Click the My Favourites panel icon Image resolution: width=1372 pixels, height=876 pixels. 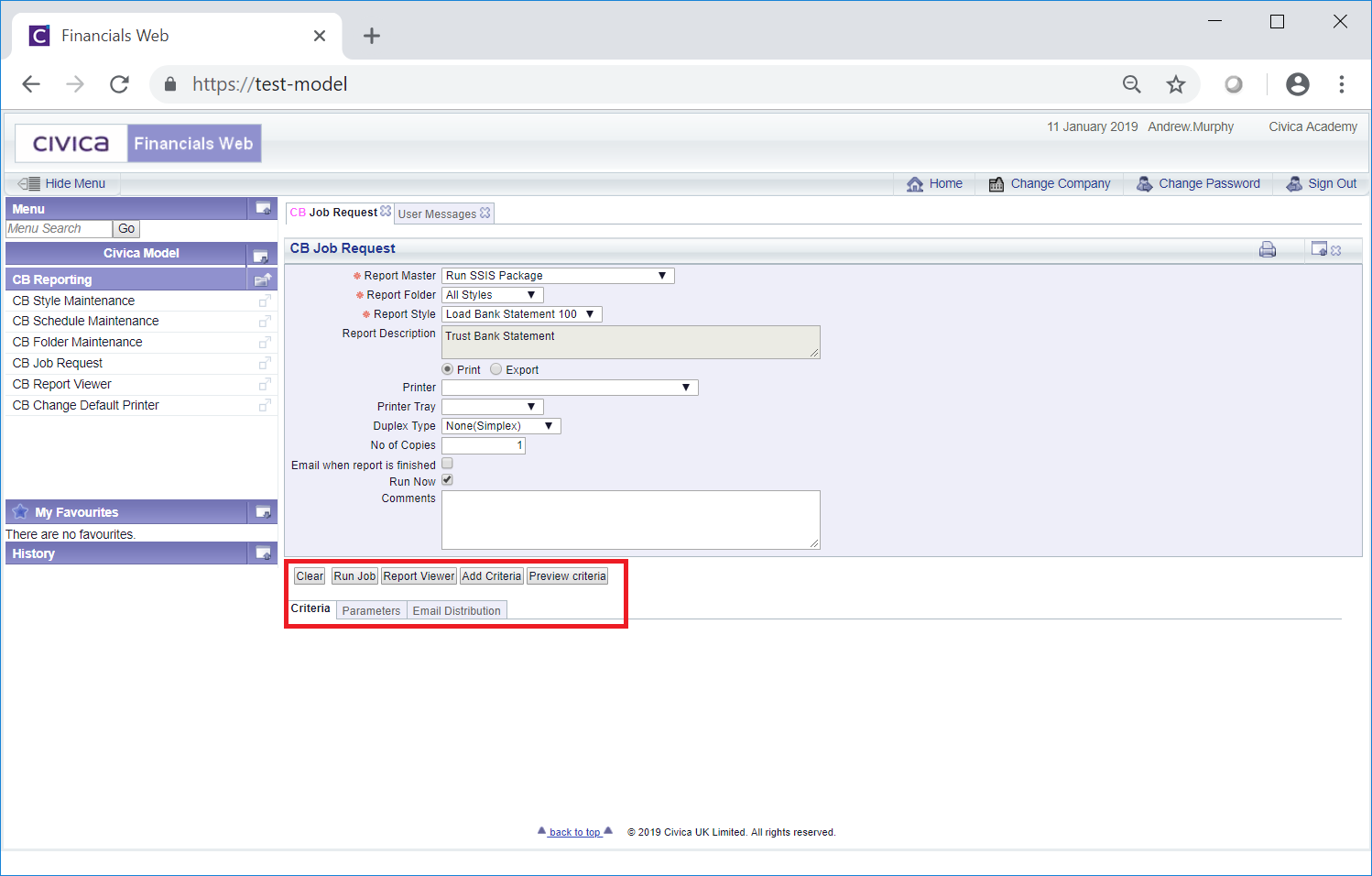pyautogui.click(x=263, y=512)
